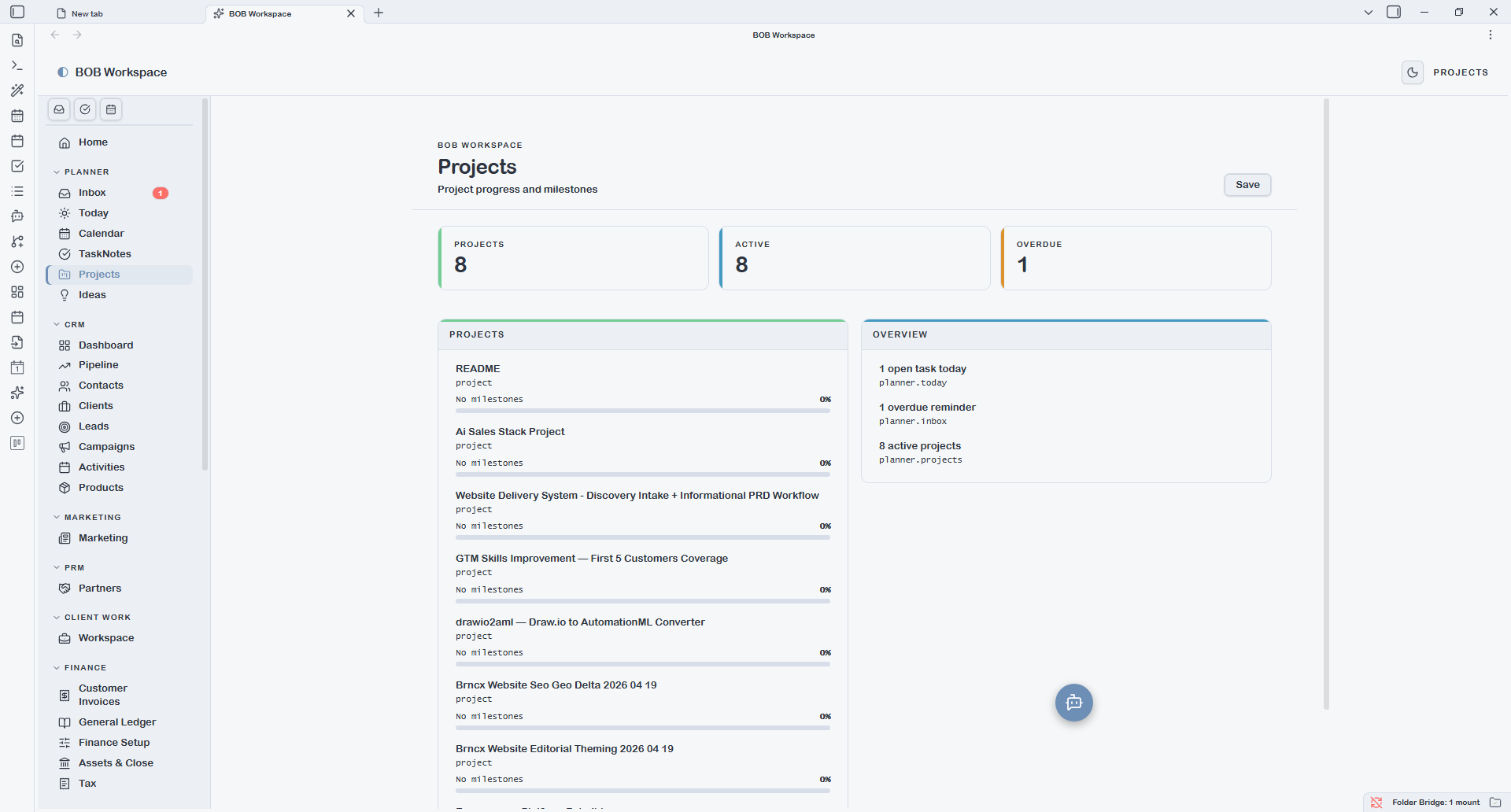This screenshot has height=812, width=1511.
Task: Click the git branch ribbon icon
Action: (x=17, y=242)
